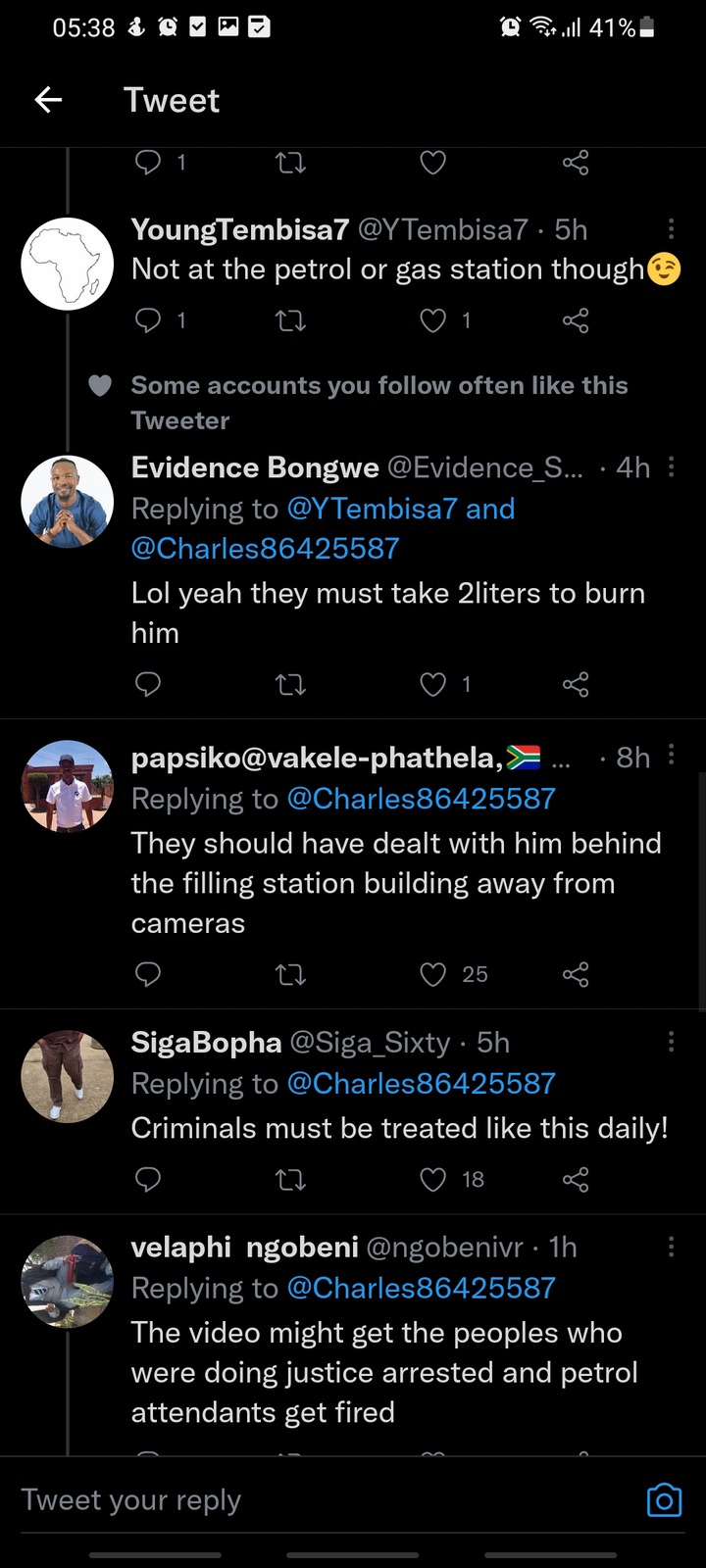Retweet SigaBopha's criminals tweet
Screen dimensions: 706x1568
point(290,1179)
